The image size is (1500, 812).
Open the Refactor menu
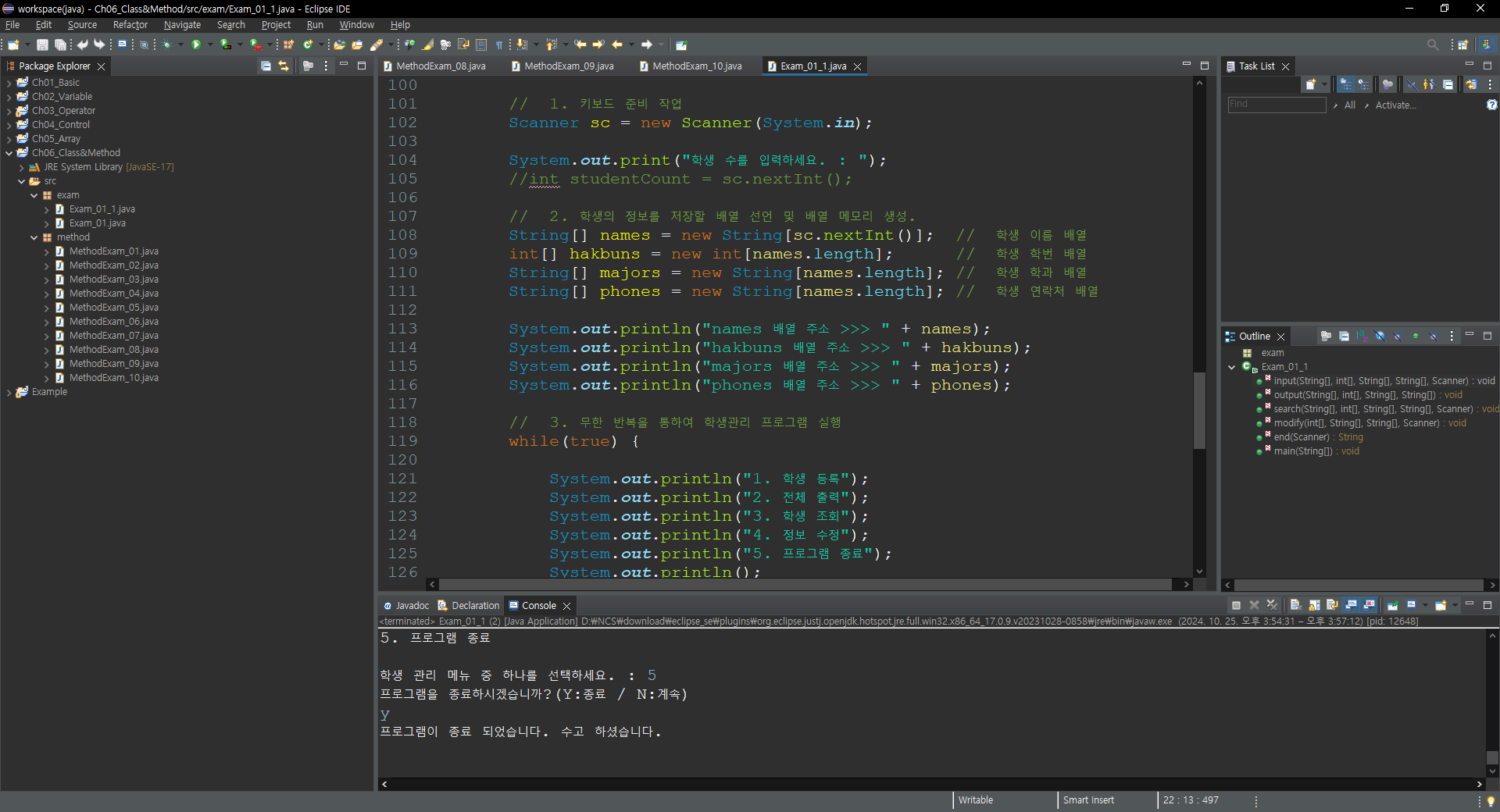click(130, 25)
